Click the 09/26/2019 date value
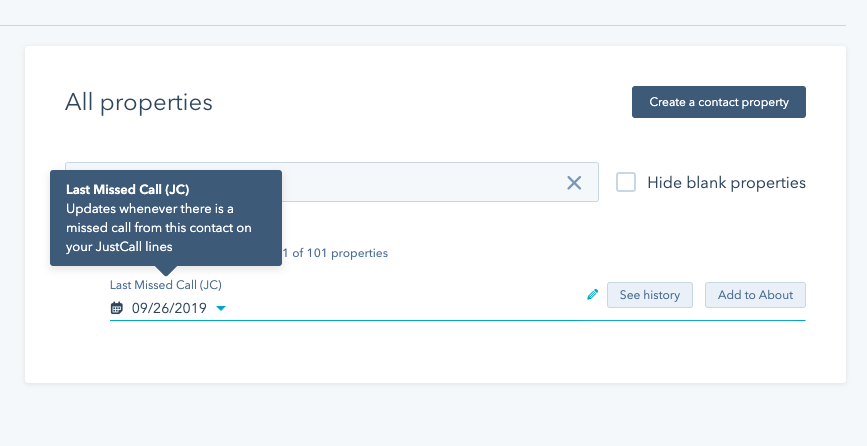This screenshot has height=446, width=867. (x=169, y=308)
